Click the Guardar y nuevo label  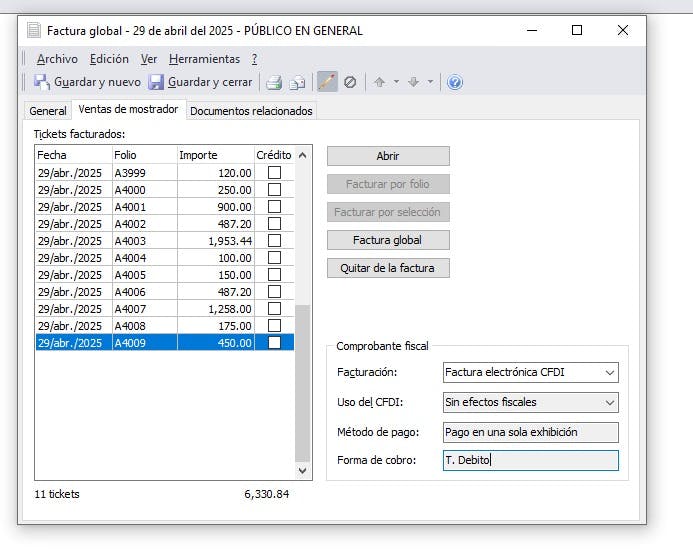(x=97, y=82)
